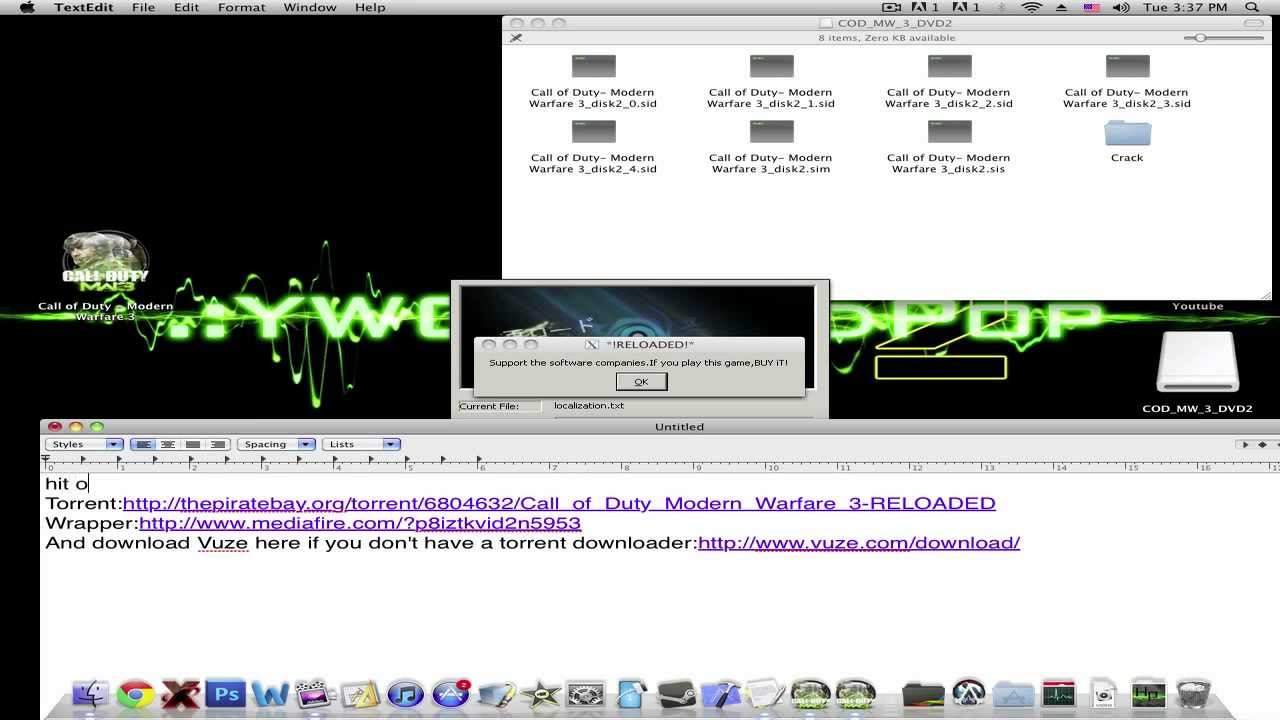Open the Format menu
This screenshot has width=1280, height=720.
pyautogui.click(x=241, y=7)
